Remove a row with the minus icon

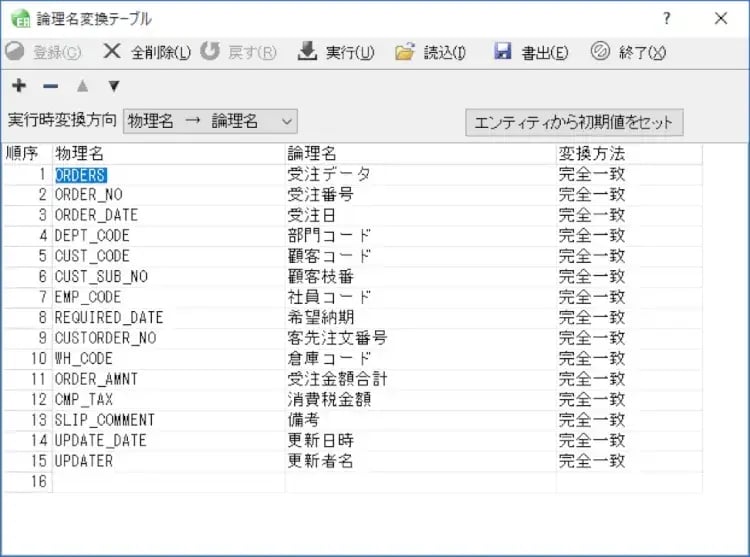pos(50,86)
